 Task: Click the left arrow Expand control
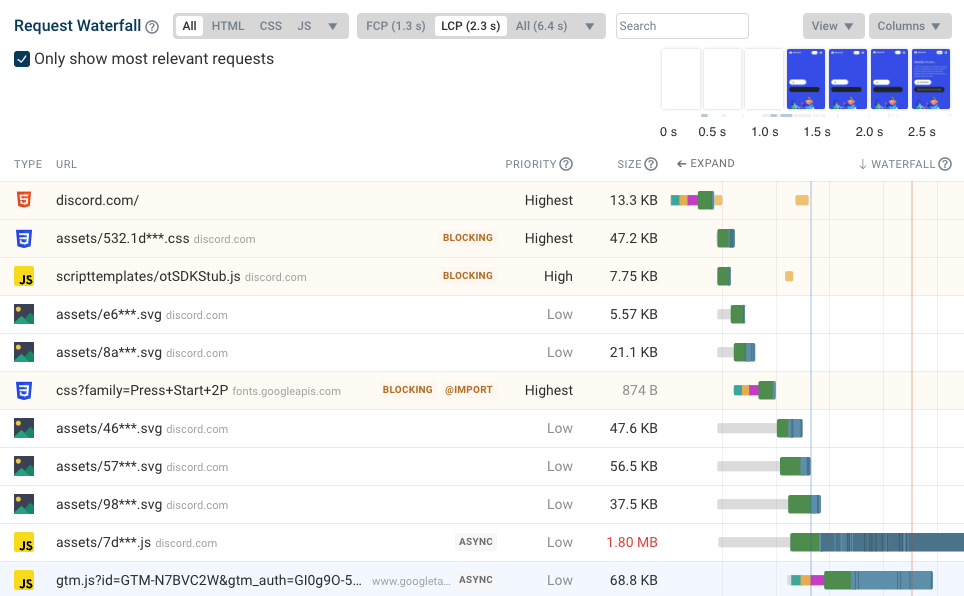coord(706,164)
